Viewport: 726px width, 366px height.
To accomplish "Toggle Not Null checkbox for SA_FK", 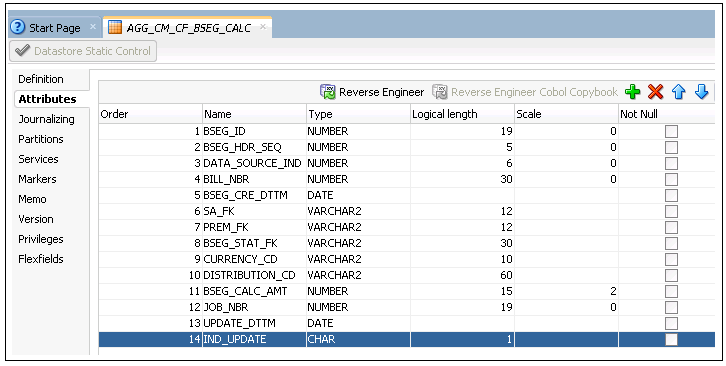I will (x=671, y=211).
